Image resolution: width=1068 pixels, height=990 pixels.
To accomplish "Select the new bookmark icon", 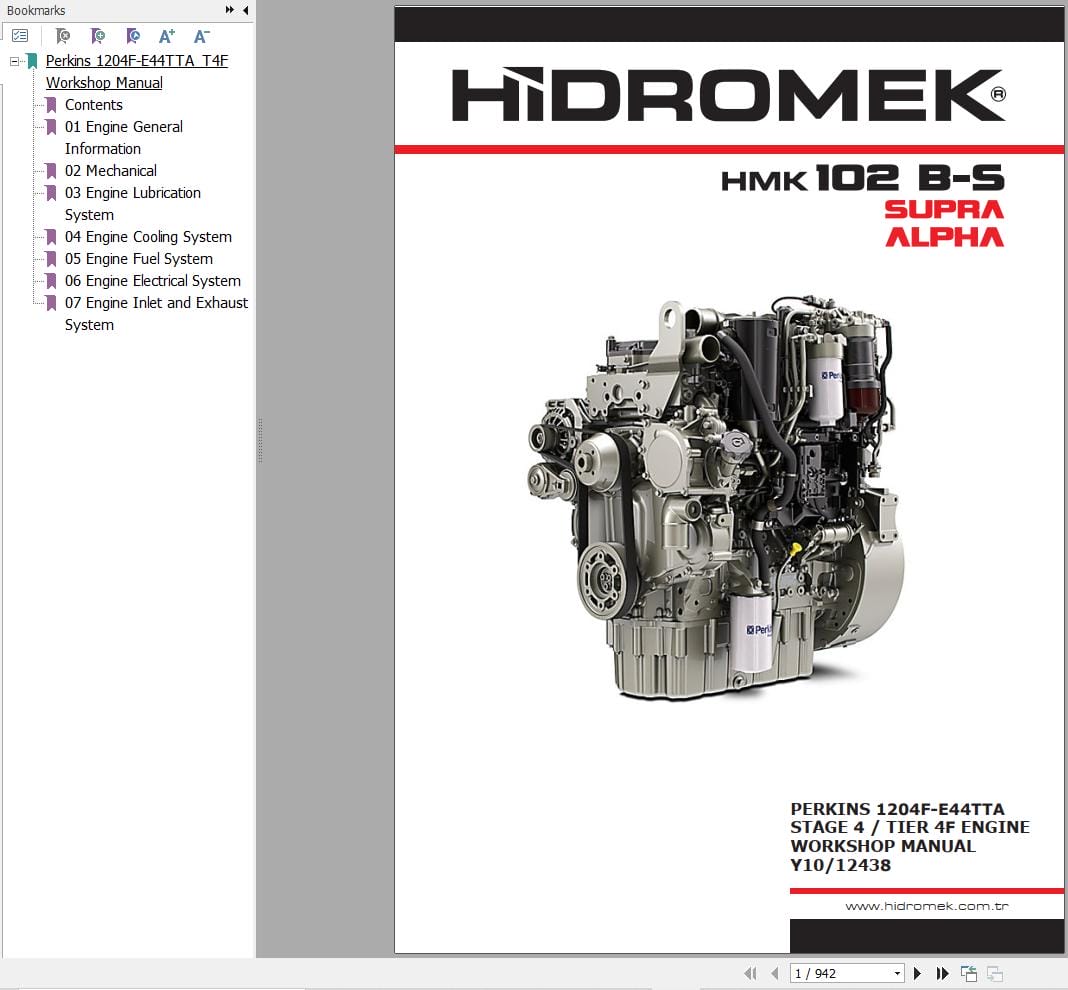I will (x=98, y=34).
